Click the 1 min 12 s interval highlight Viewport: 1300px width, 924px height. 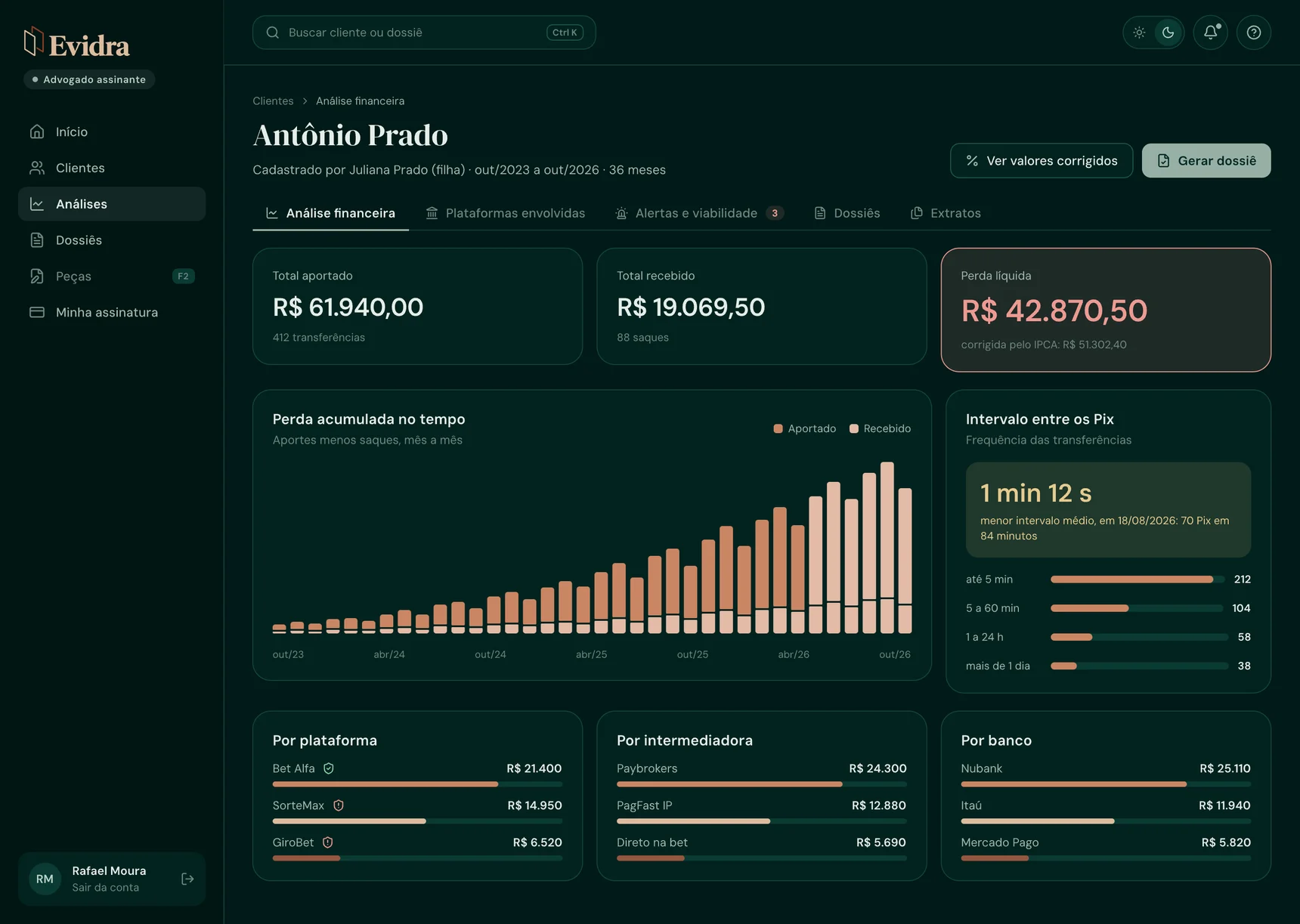(x=1108, y=510)
